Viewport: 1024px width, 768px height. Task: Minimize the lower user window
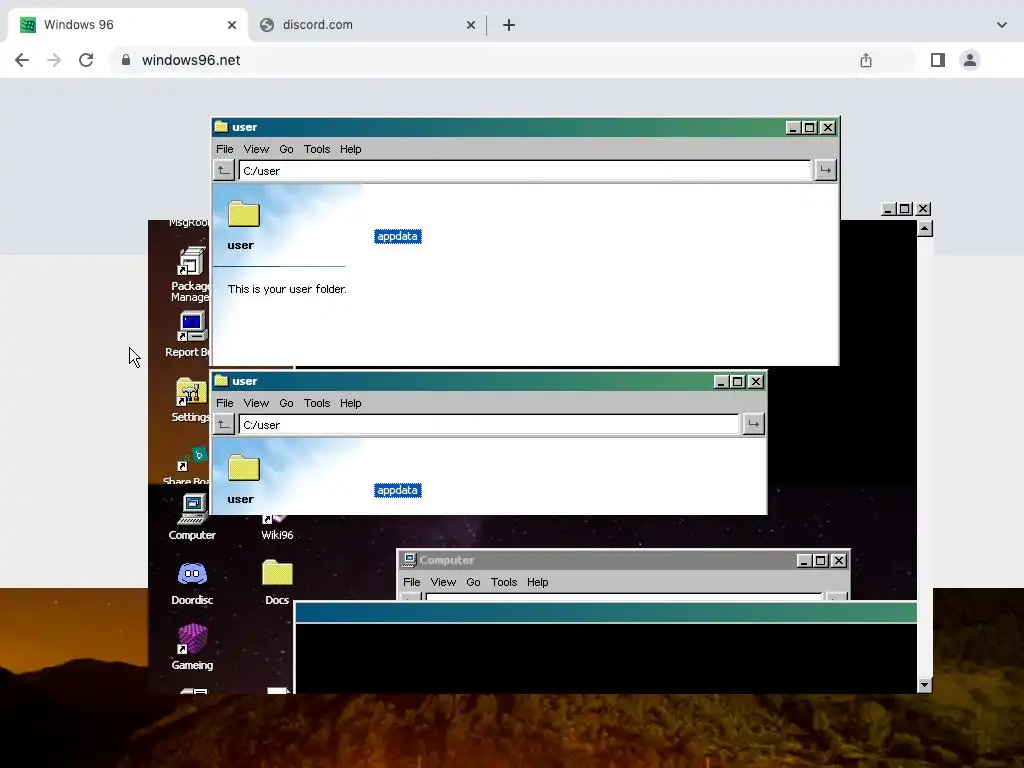click(721, 381)
